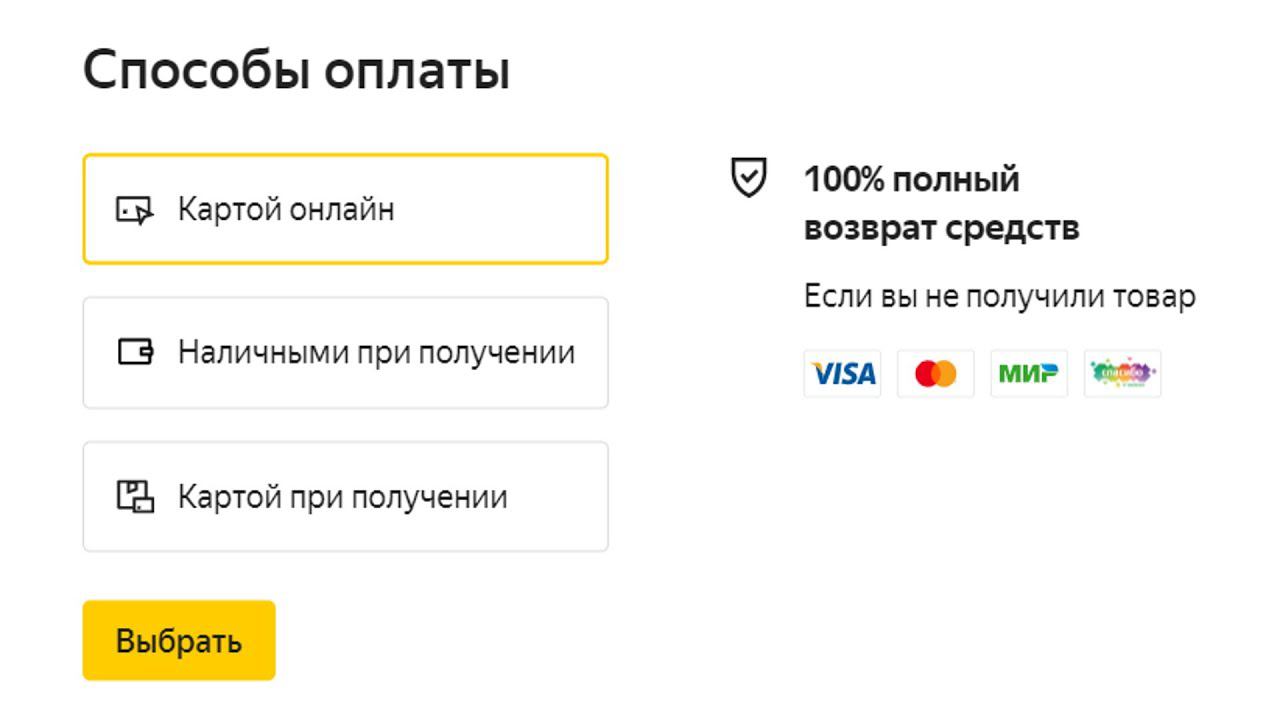This screenshot has width=1280, height=720.
Task: Click the shield checkmark refund guarantee icon
Action: click(x=749, y=180)
